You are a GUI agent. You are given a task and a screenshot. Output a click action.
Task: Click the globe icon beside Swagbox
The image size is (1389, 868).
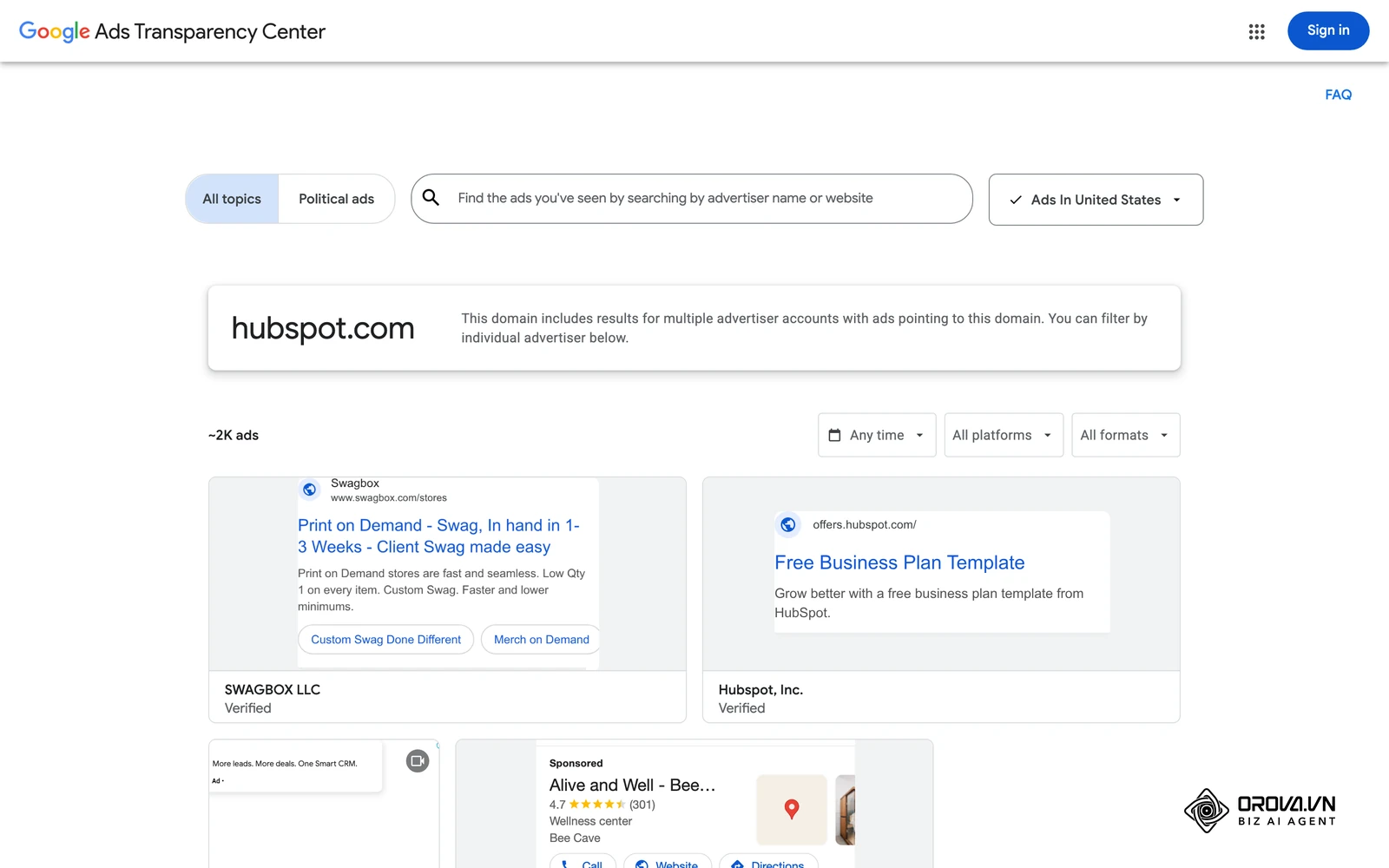(310, 490)
